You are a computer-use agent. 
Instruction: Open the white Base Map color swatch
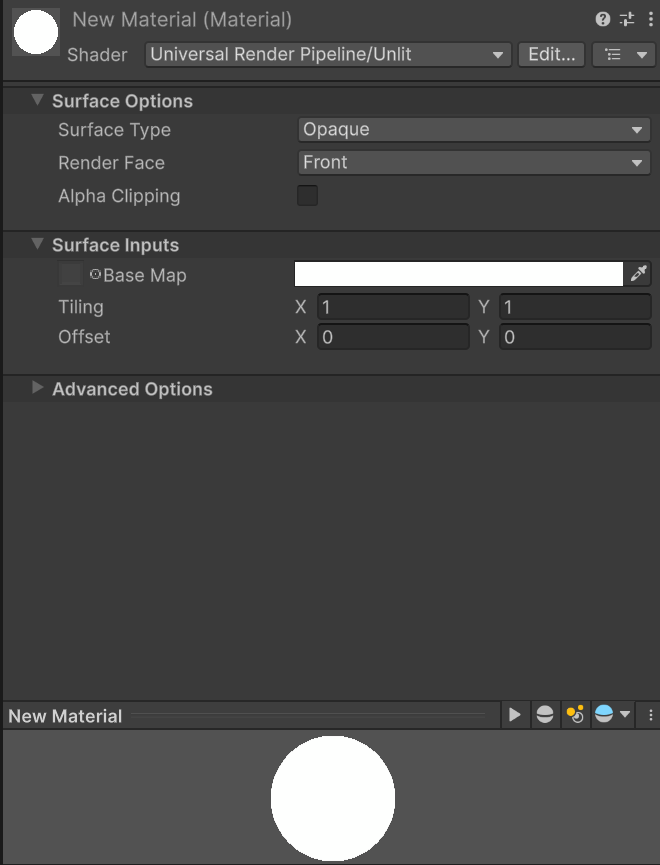click(x=459, y=274)
